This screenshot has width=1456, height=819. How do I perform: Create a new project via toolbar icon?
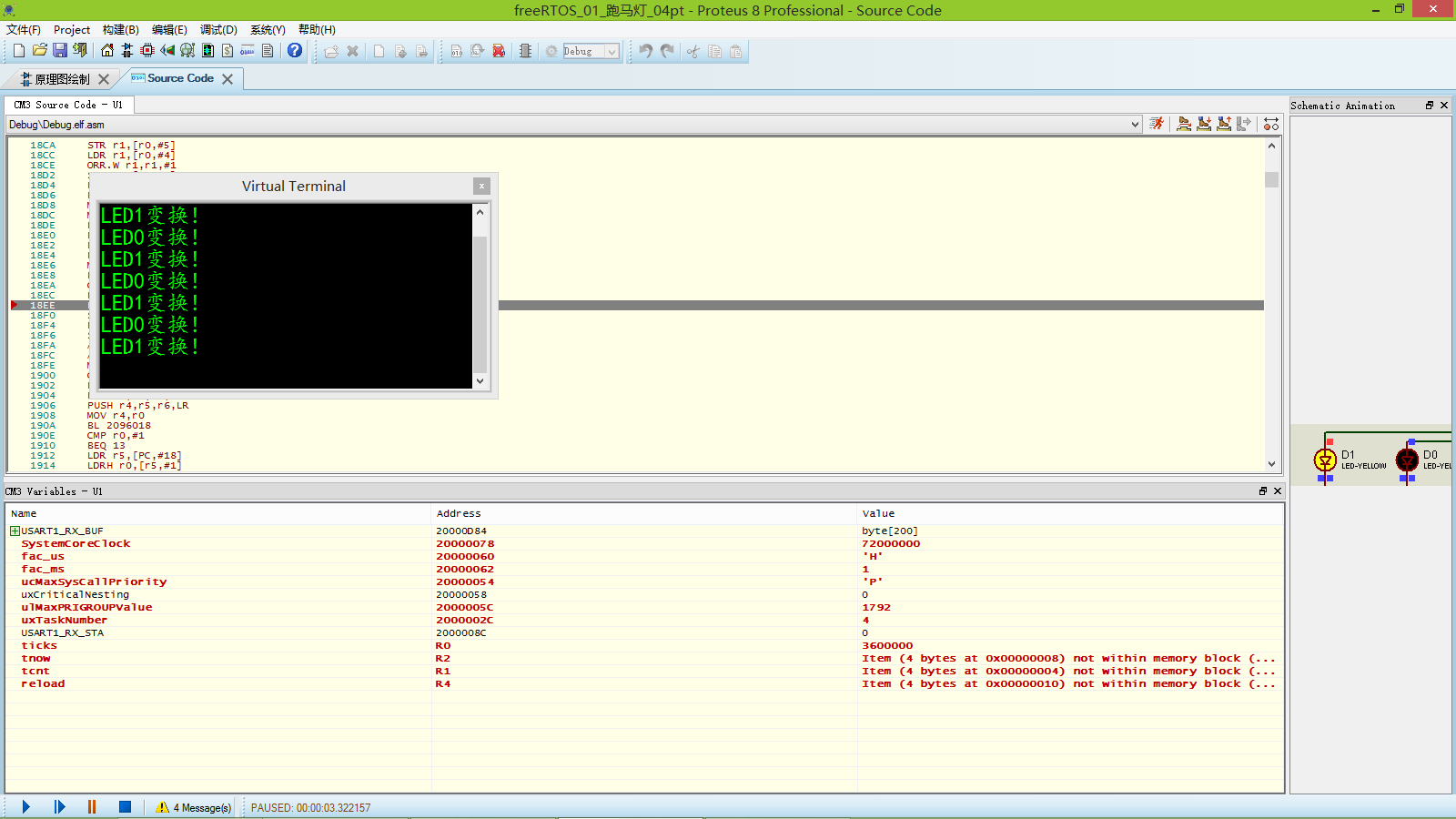tap(18, 51)
